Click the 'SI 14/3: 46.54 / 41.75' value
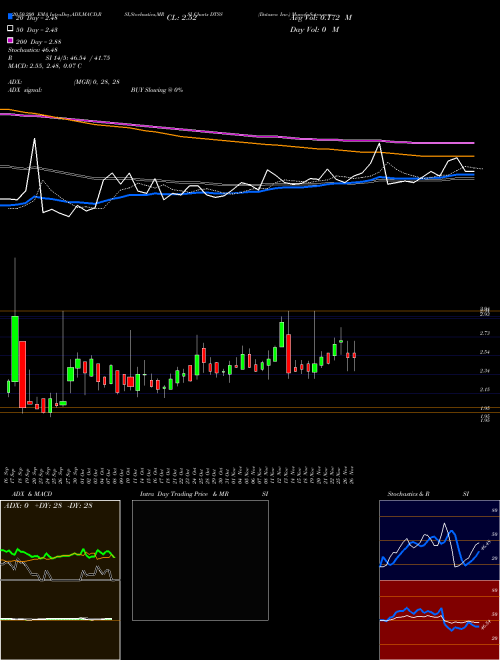This screenshot has width=500, height=660. point(78,58)
